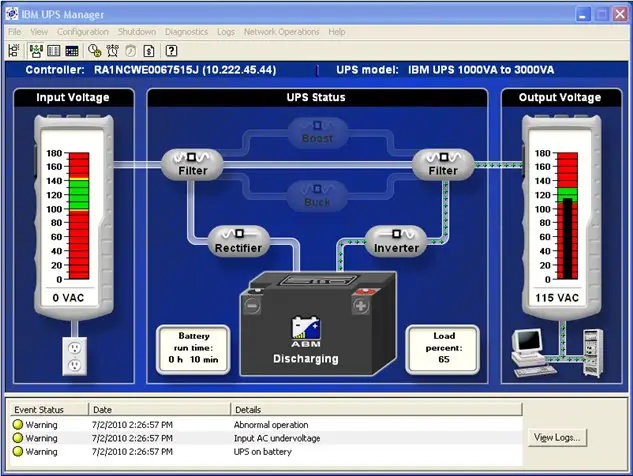Click the yellow clock toolbar icon

(x=96, y=49)
